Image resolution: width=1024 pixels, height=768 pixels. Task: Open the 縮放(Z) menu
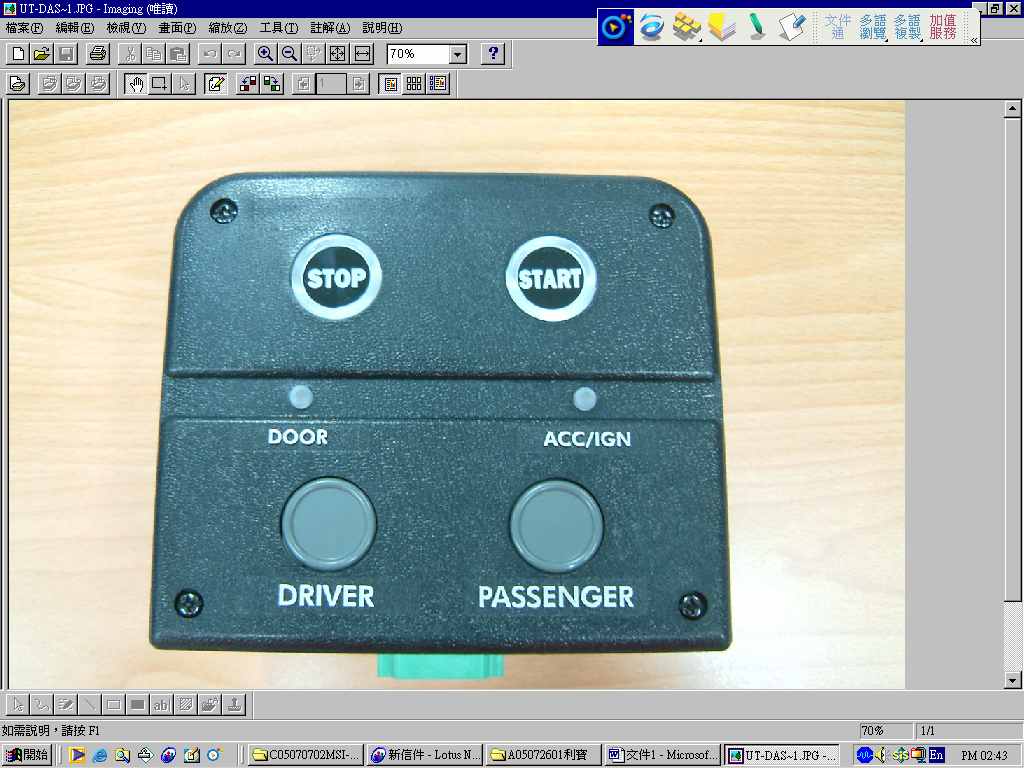tap(227, 28)
